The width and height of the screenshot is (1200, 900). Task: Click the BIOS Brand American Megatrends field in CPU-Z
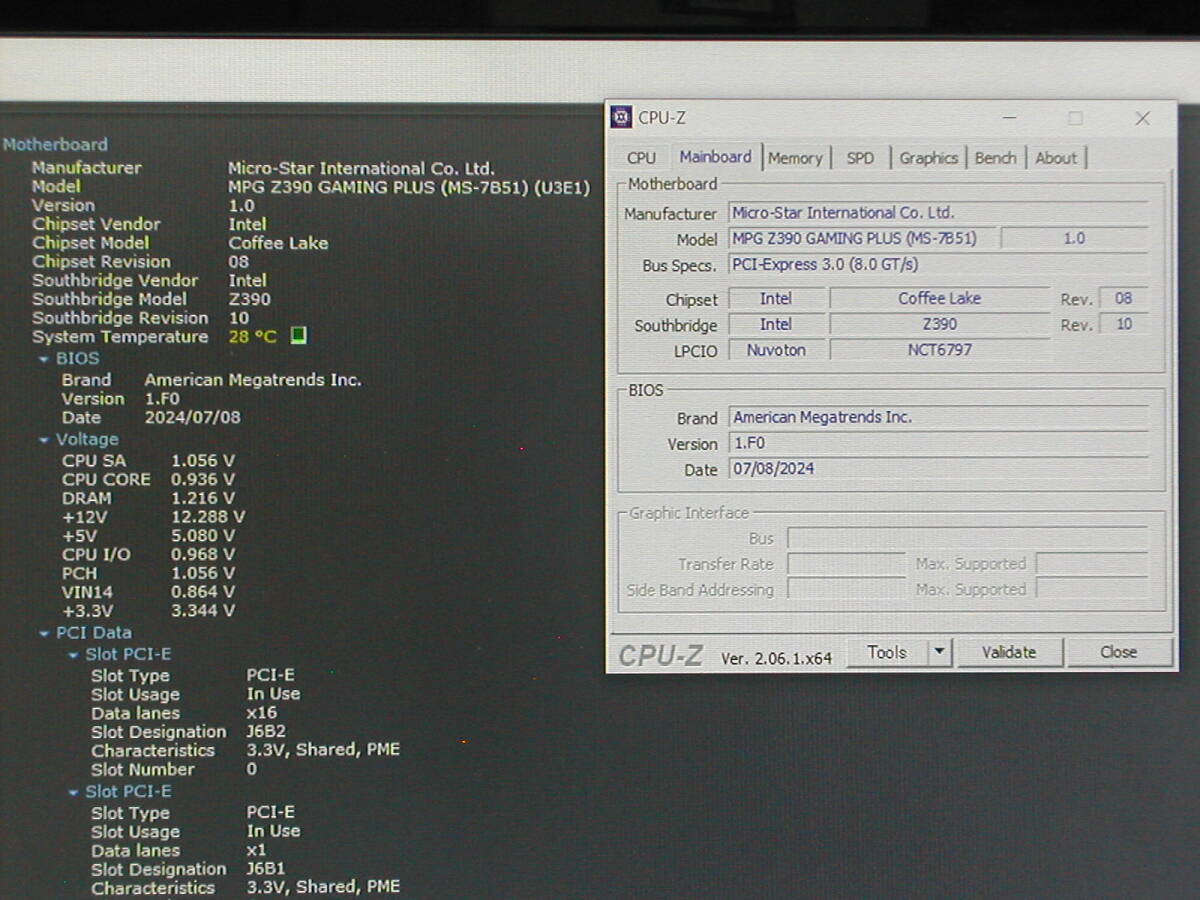coord(938,417)
